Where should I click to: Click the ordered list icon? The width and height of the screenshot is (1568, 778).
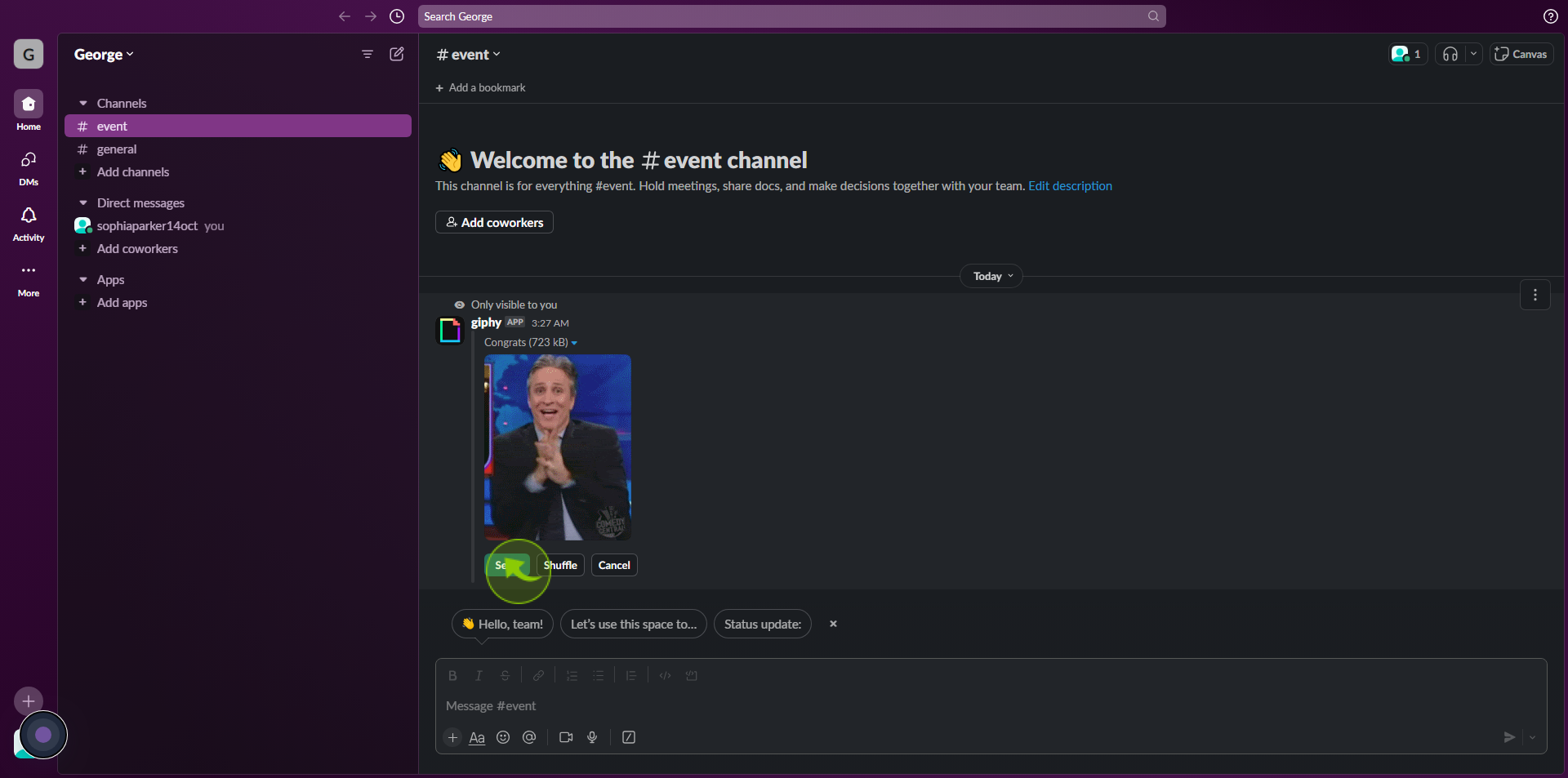coord(572,675)
